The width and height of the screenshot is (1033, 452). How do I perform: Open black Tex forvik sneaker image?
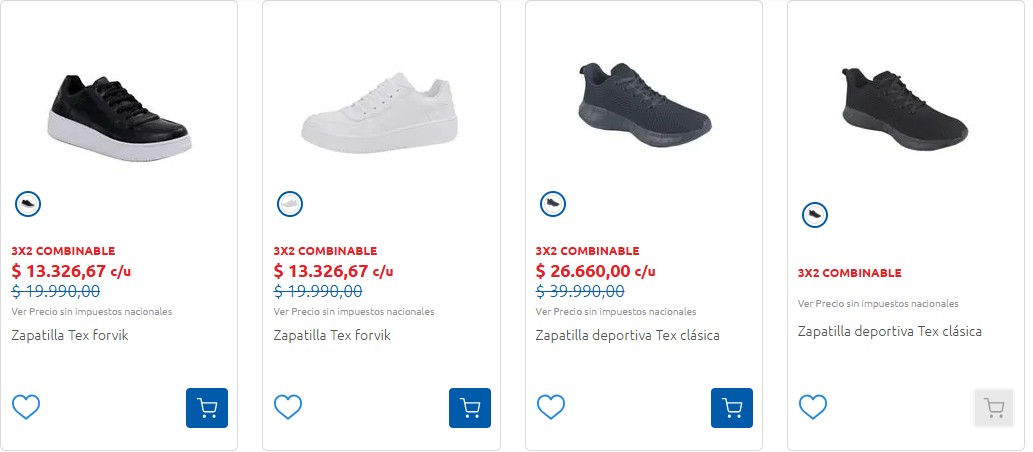[x=120, y=112]
